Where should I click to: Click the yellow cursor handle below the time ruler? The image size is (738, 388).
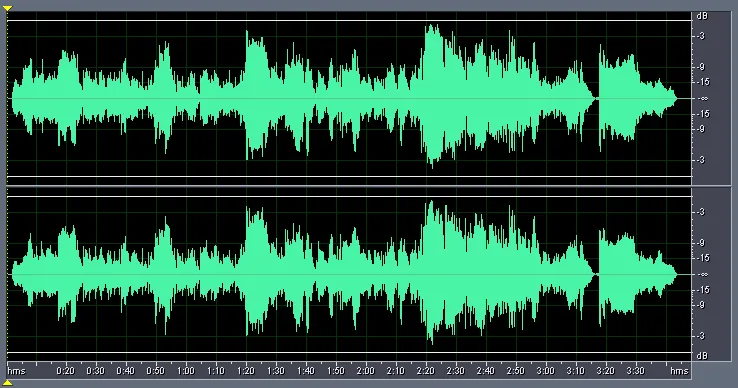pyautogui.click(x=7, y=383)
